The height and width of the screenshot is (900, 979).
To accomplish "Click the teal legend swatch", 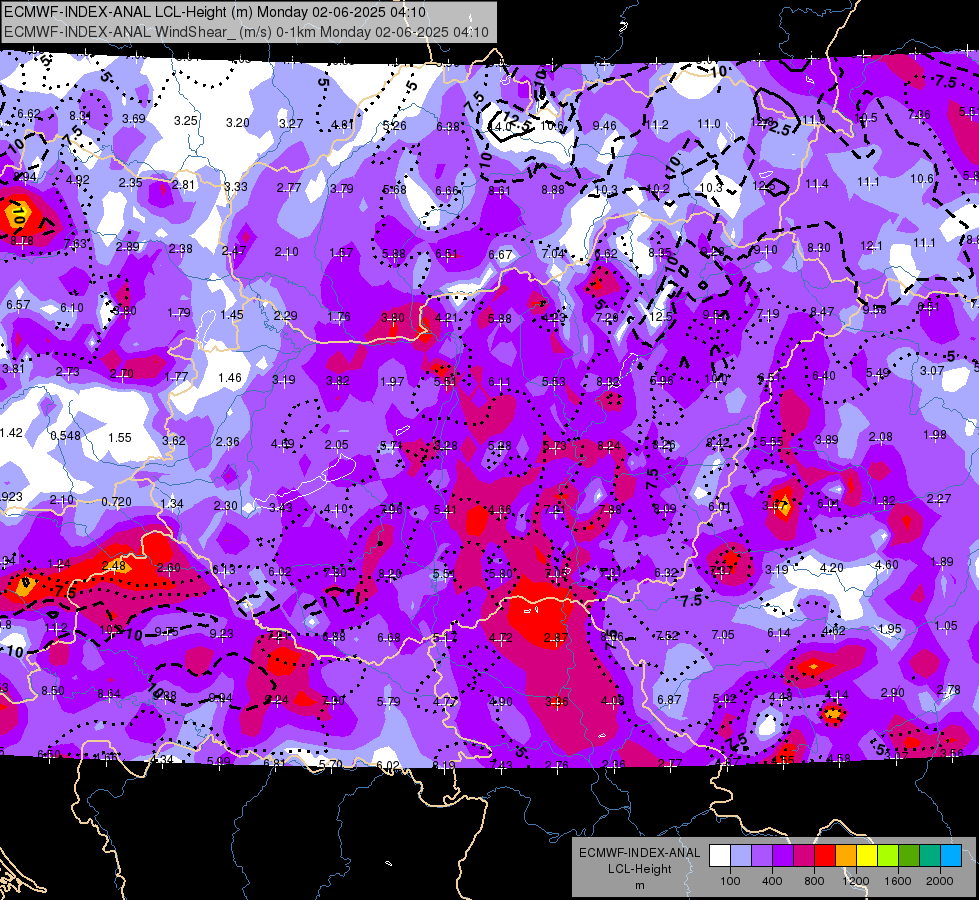I will click(929, 856).
